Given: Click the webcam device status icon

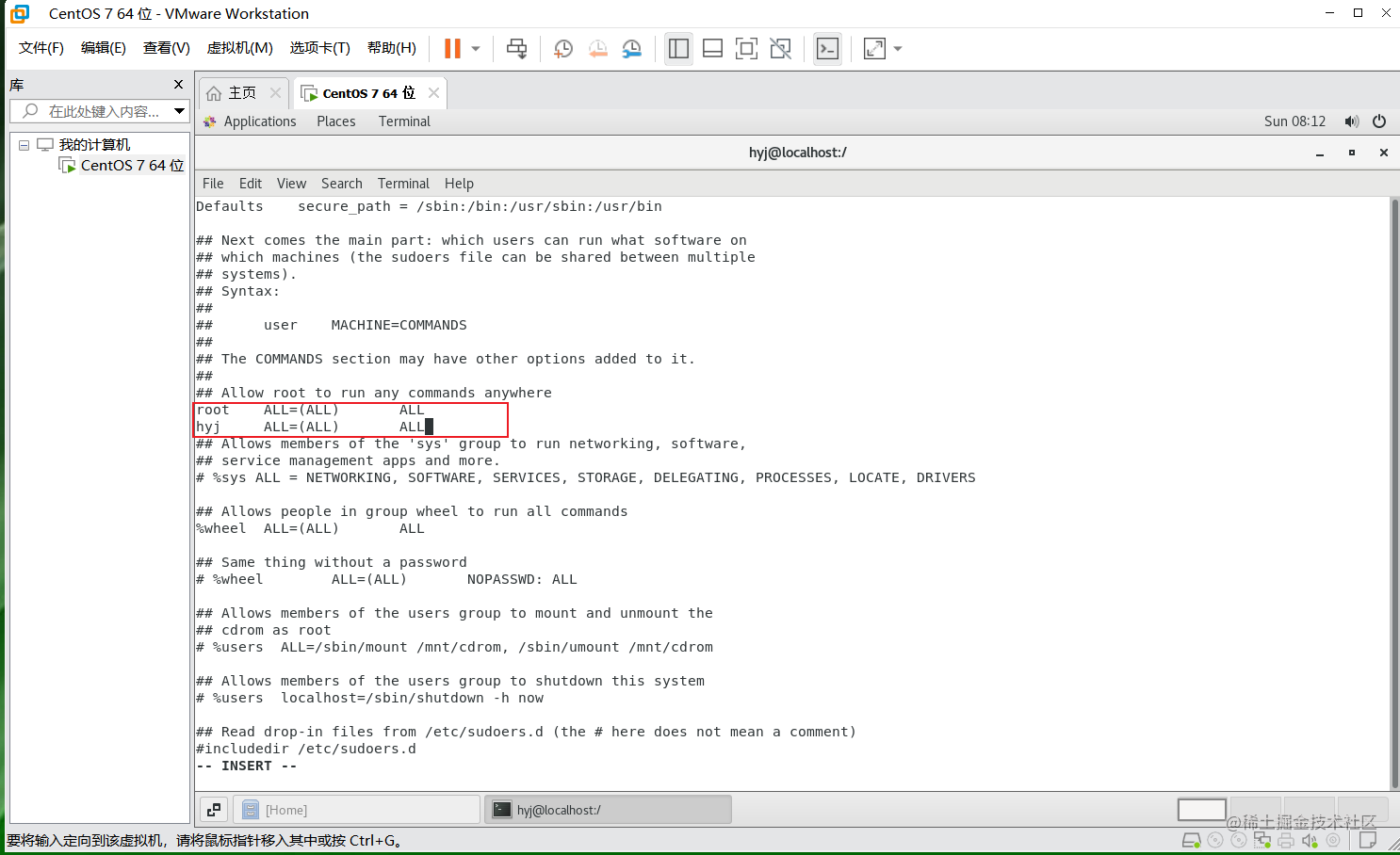Looking at the screenshot, I should (1333, 840).
